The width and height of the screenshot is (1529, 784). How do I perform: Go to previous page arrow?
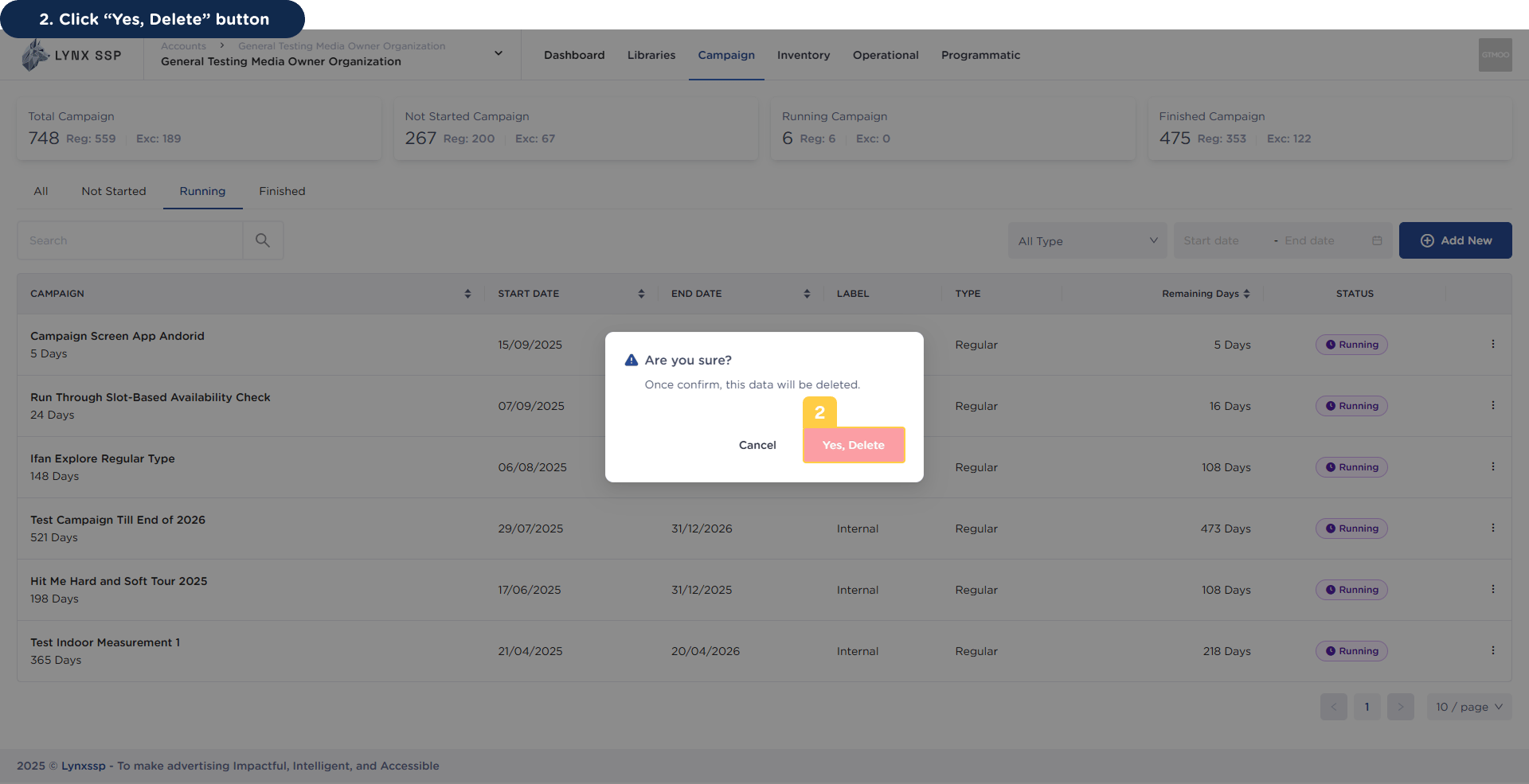tap(1333, 707)
